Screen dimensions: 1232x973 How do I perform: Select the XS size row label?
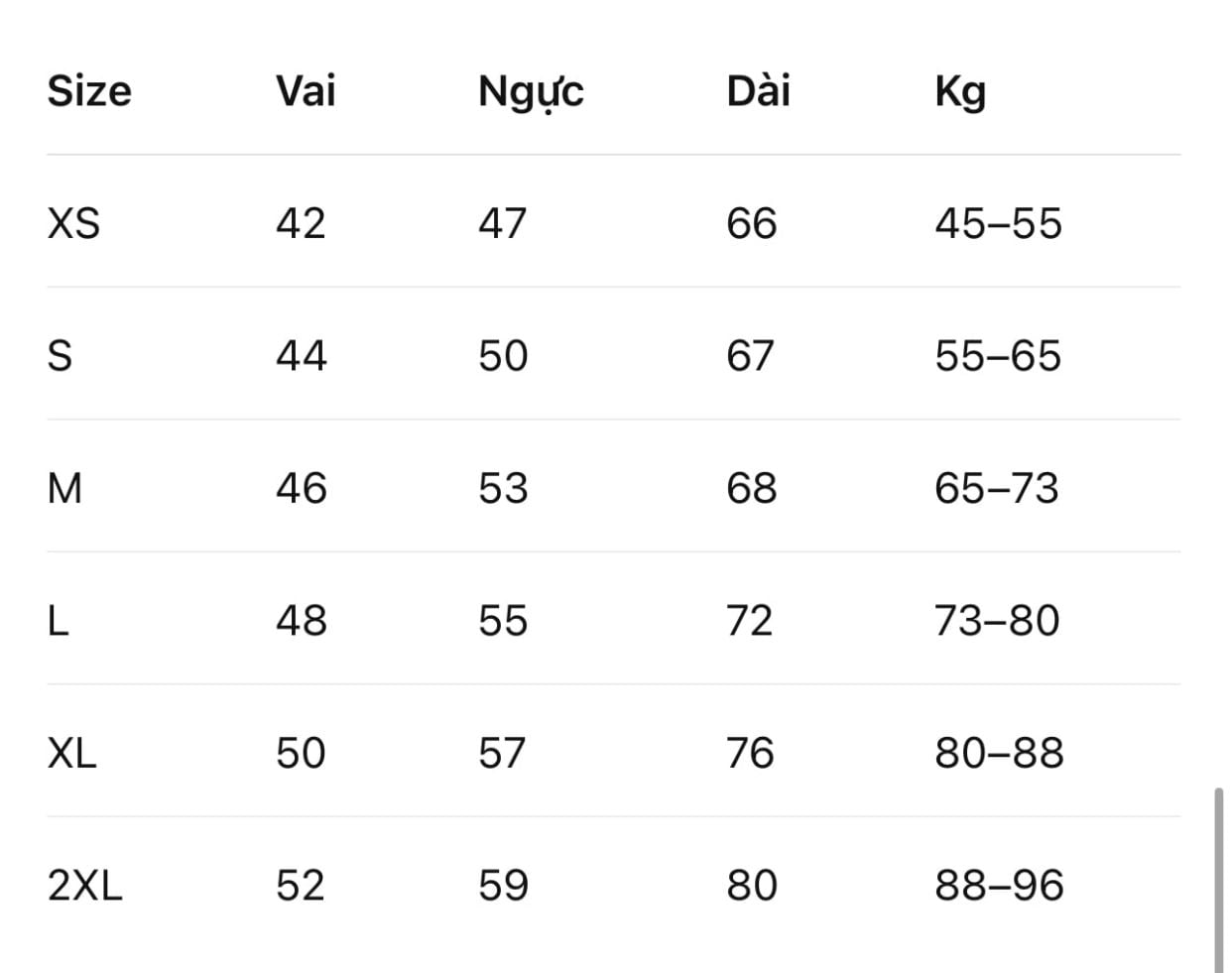click(x=73, y=223)
